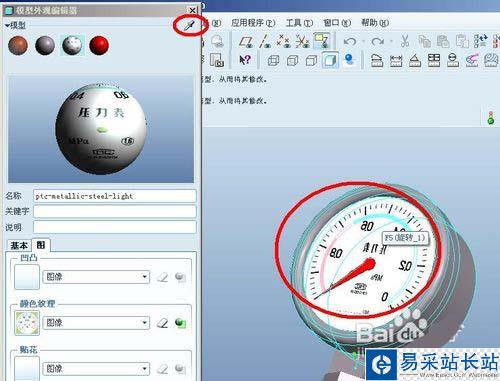This screenshot has width=500, height=381.
Task: Open the 帮助 menu
Action: (x=375, y=23)
